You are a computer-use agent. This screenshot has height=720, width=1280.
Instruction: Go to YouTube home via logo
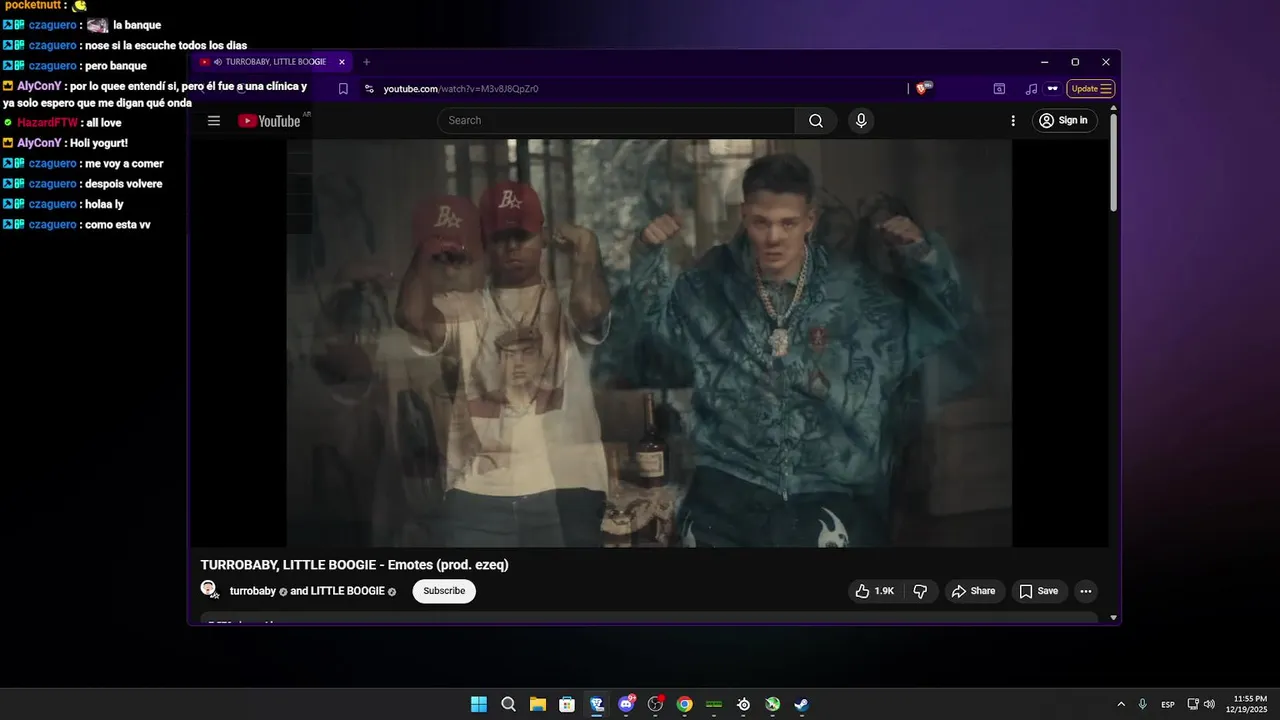269,121
